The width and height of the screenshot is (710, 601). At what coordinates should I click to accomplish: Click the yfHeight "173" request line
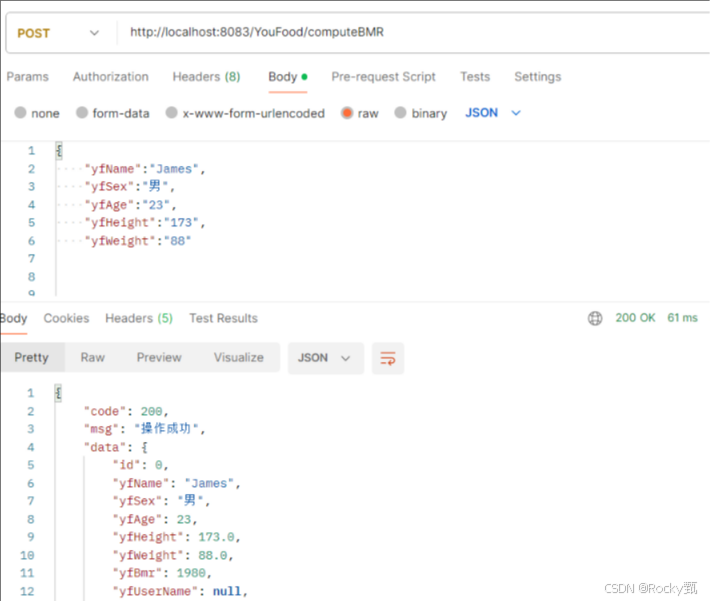pyautogui.click(x=145, y=222)
